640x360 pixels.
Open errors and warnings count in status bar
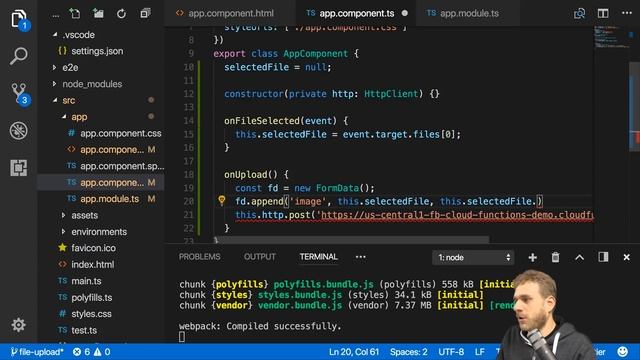[x=91, y=351]
